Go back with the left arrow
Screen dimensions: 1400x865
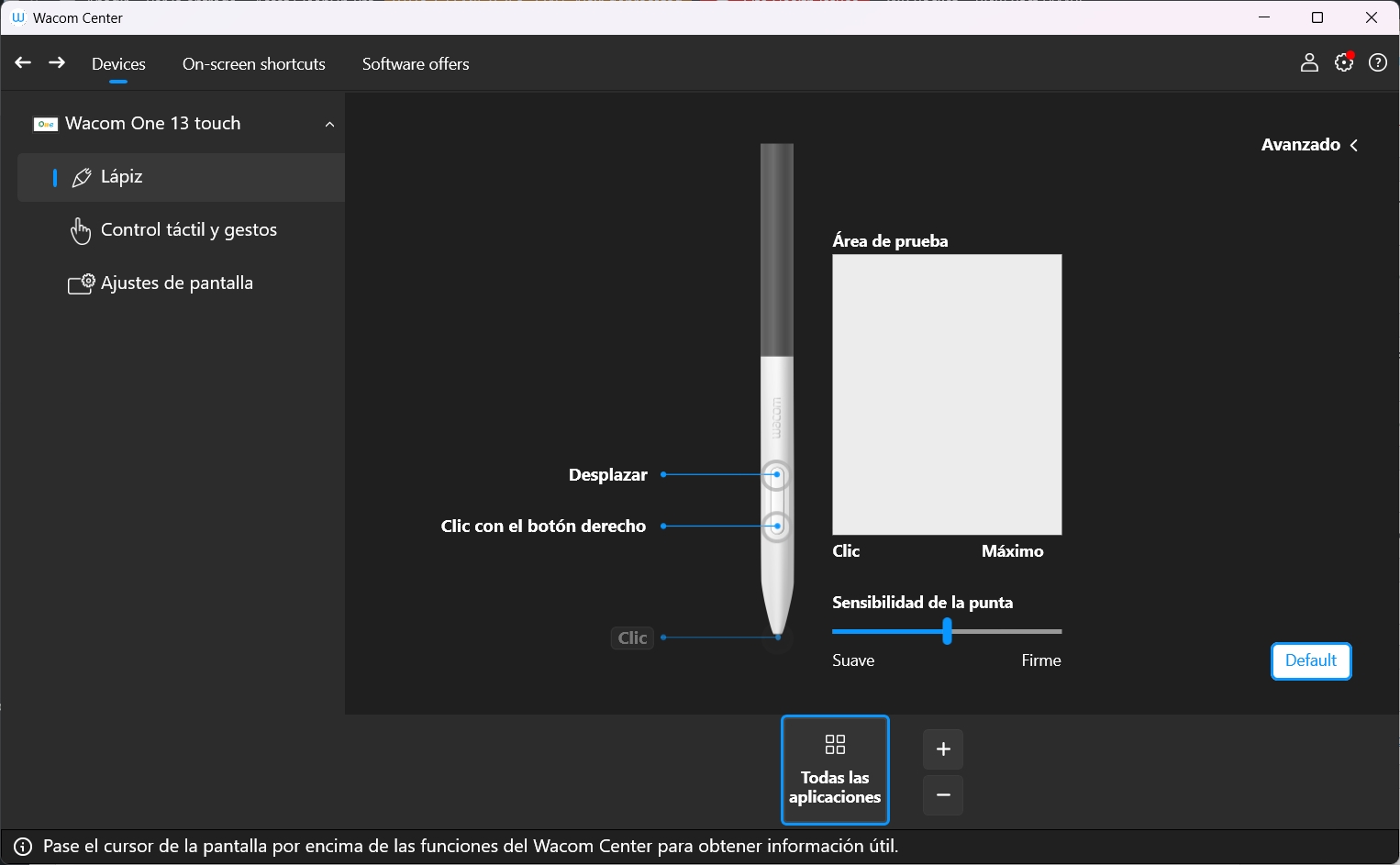tap(23, 62)
